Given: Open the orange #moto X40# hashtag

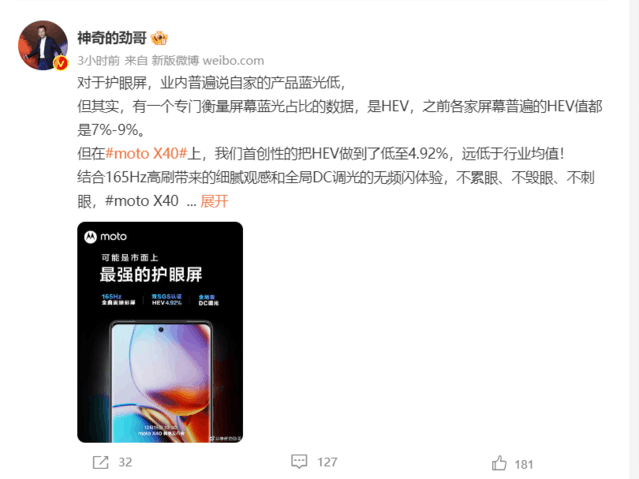Looking at the screenshot, I should point(146,154).
